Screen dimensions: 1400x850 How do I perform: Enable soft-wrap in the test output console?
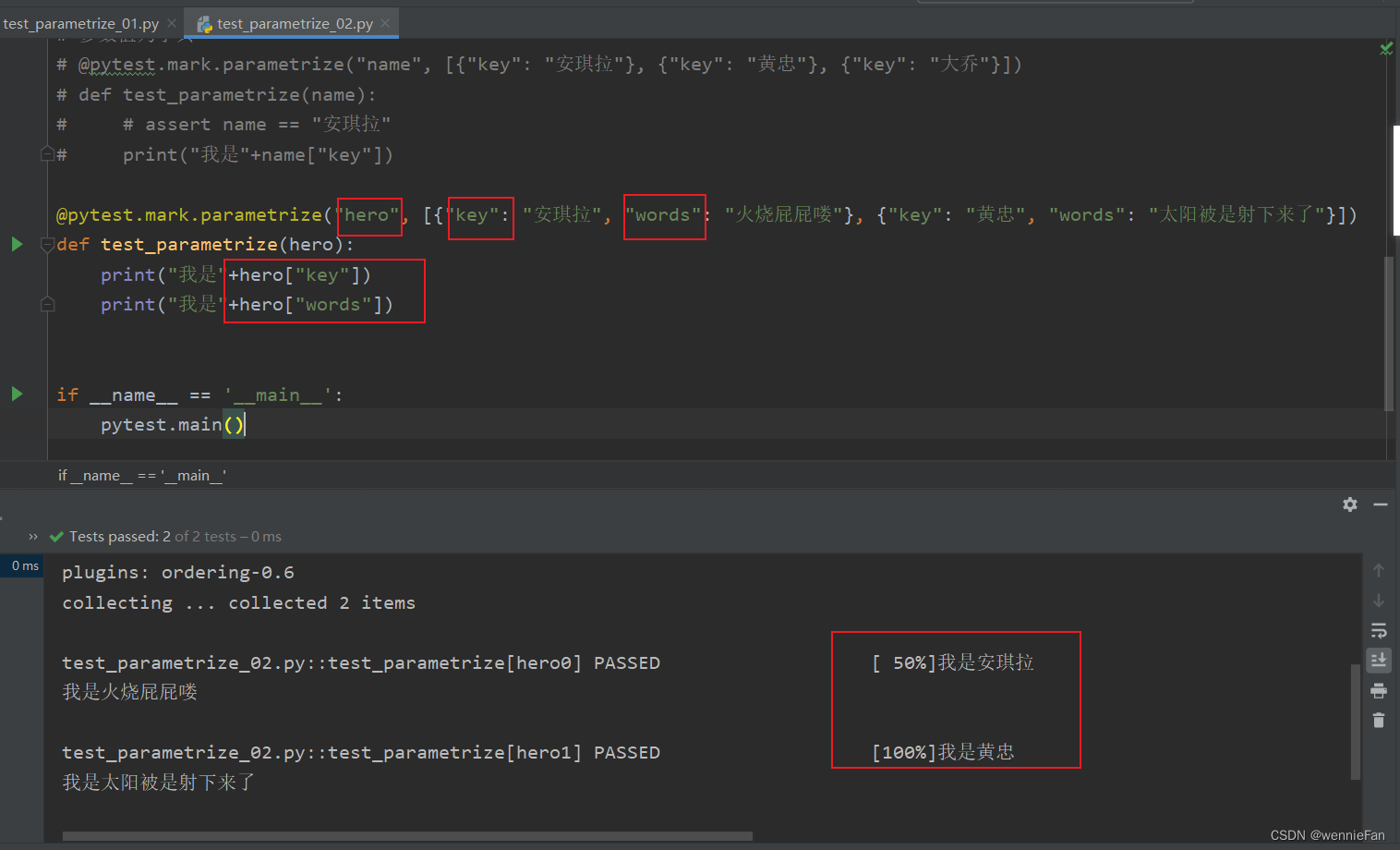(x=1379, y=631)
